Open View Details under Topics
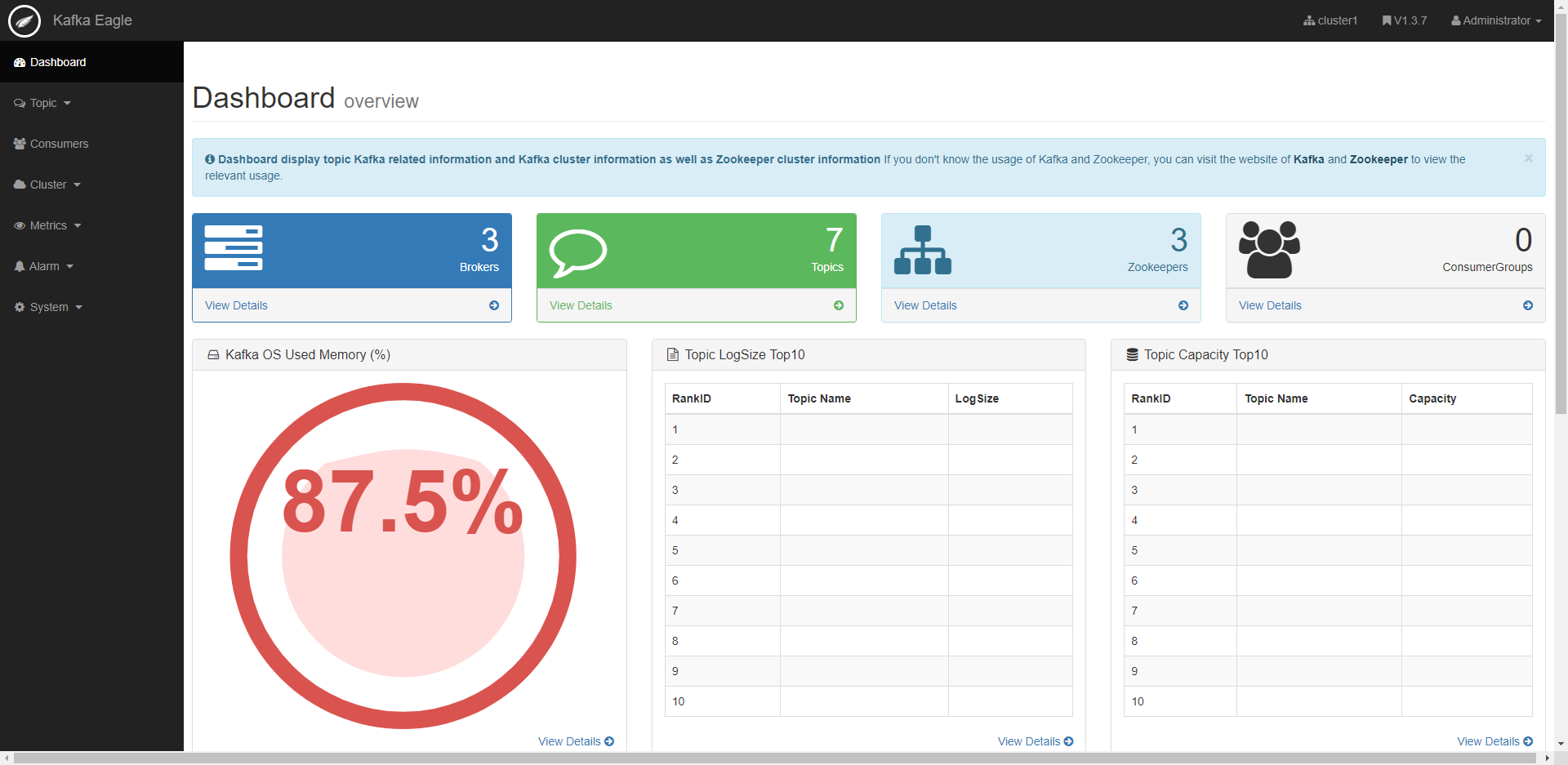This screenshot has width=1568, height=765. (x=581, y=305)
